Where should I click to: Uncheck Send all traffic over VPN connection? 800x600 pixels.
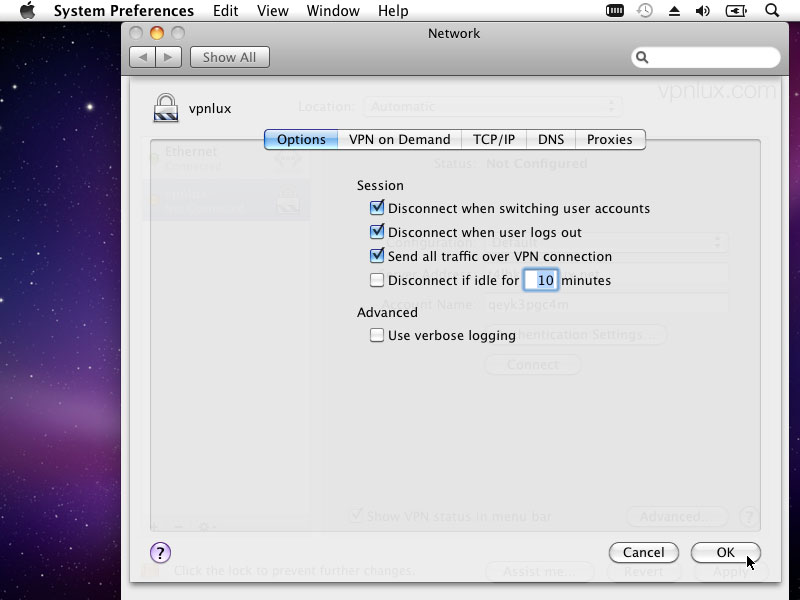click(377, 255)
